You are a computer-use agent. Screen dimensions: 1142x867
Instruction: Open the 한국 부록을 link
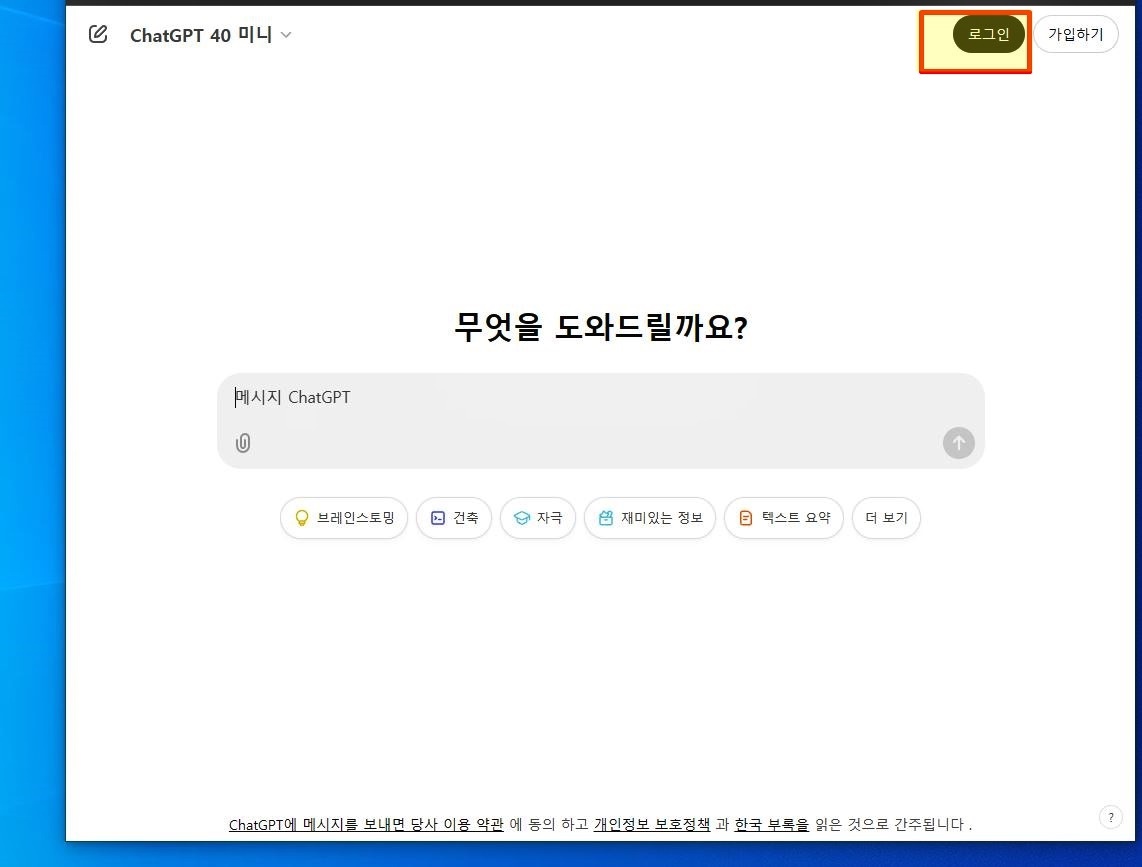771,825
